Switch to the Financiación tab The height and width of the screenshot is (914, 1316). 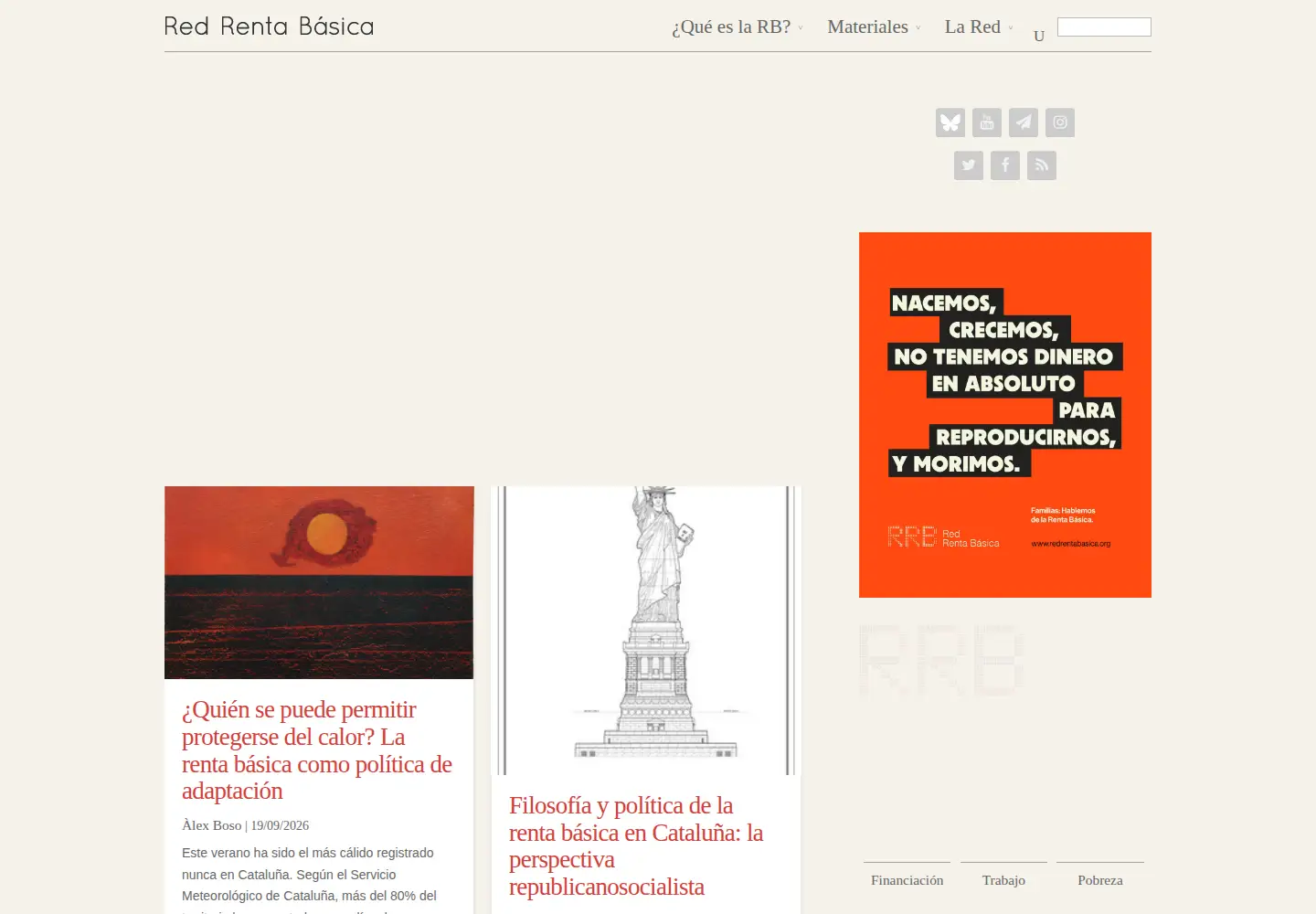(x=907, y=880)
